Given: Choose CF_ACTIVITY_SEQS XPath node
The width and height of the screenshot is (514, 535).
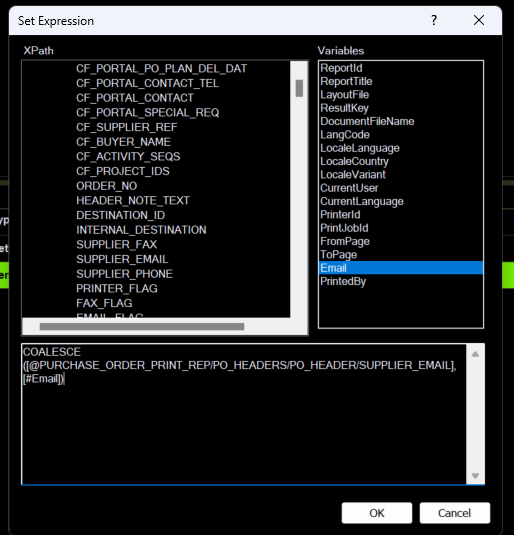Looking at the screenshot, I should 128,157.
